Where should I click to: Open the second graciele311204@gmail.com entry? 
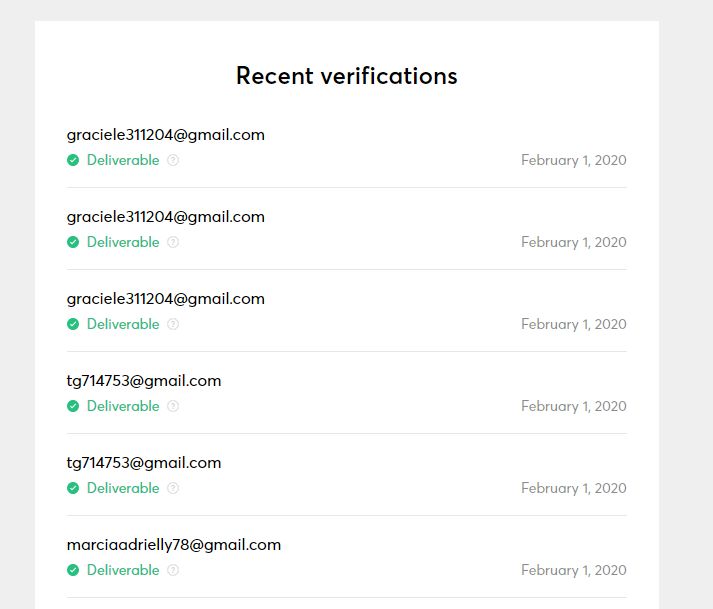point(166,217)
